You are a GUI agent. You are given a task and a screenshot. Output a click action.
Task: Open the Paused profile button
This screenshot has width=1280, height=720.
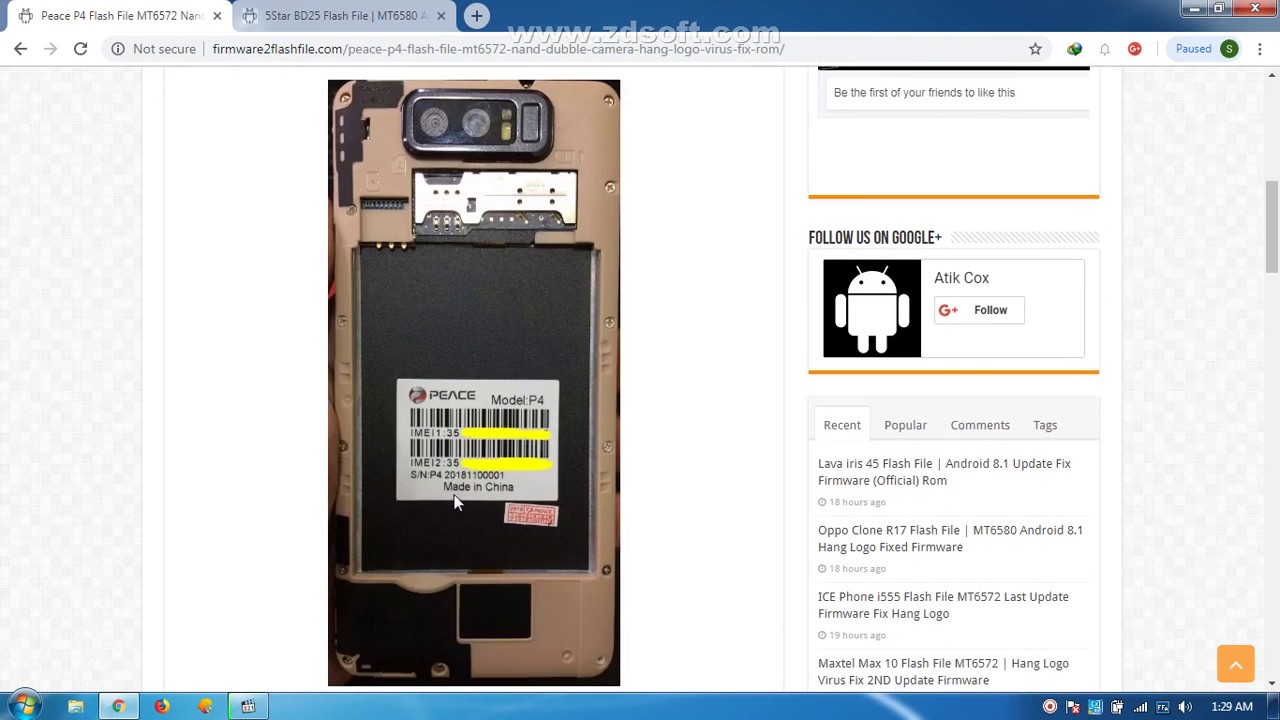tap(1206, 48)
